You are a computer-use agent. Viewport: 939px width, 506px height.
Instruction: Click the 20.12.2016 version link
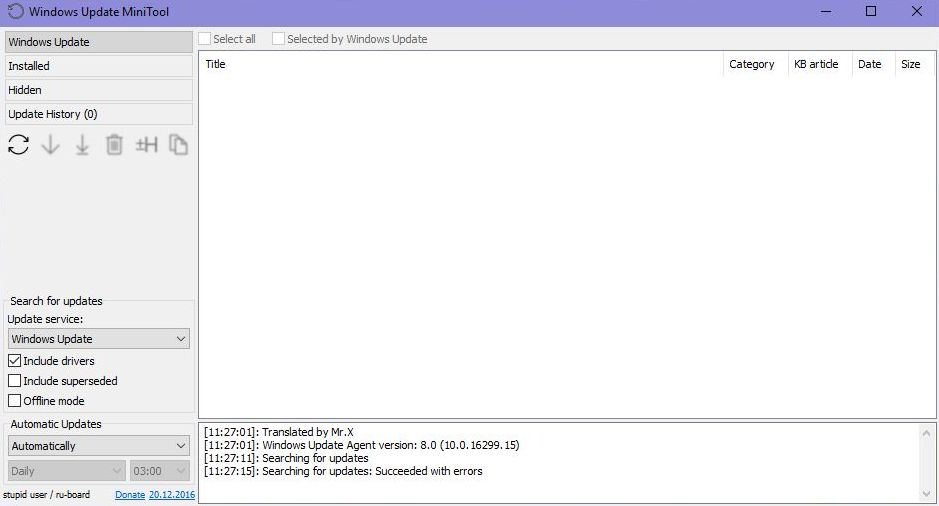[x=172, y=495]
